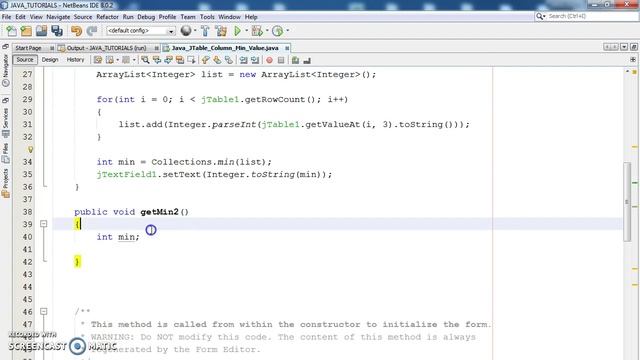The image size is (640, 360).
Task: Click the Last Edit icon in editor toolbar
Action: tap(98, 60)
